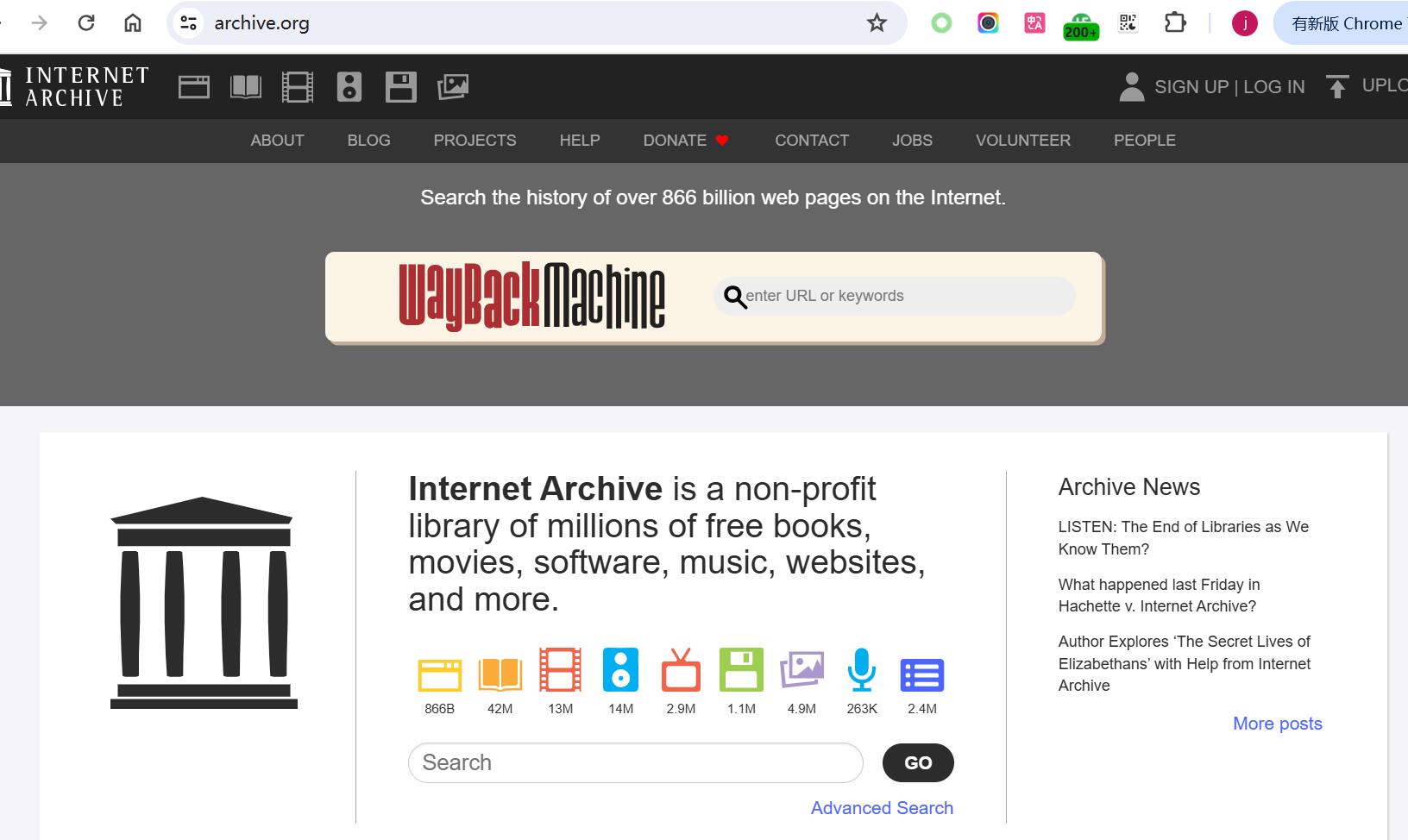This screenshot has height=840, width=1408.
Task: Click the archive.org address bar
Action: 535,23
